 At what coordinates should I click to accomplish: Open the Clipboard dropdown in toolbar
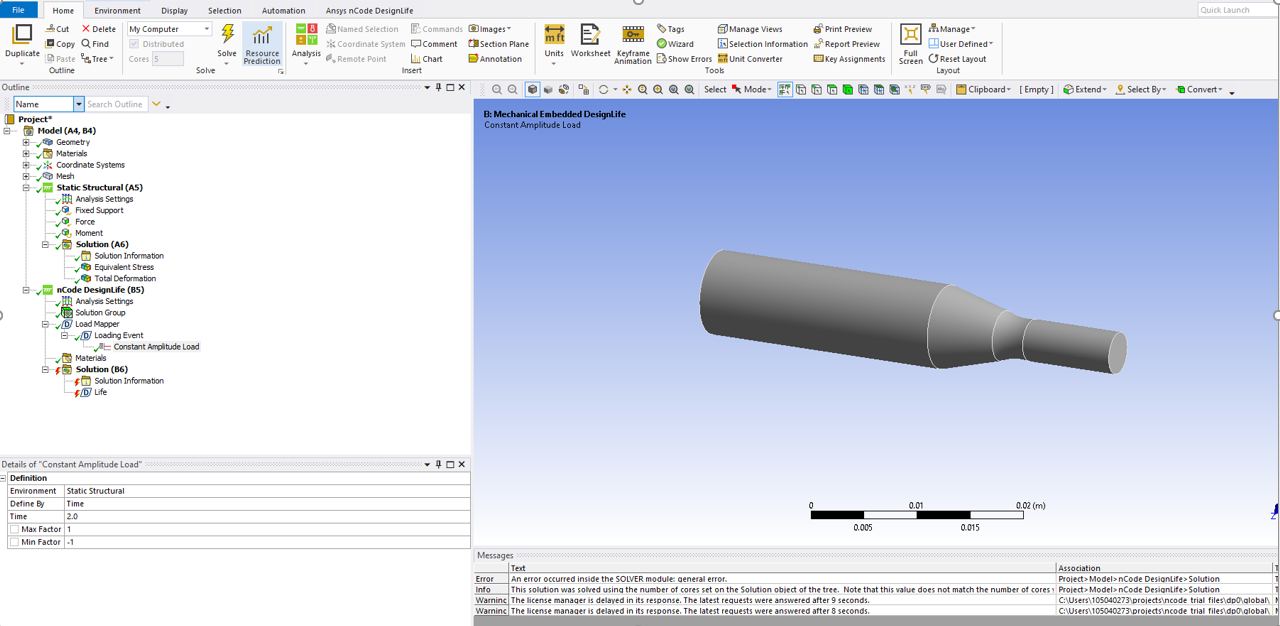[x=983, y=90]
